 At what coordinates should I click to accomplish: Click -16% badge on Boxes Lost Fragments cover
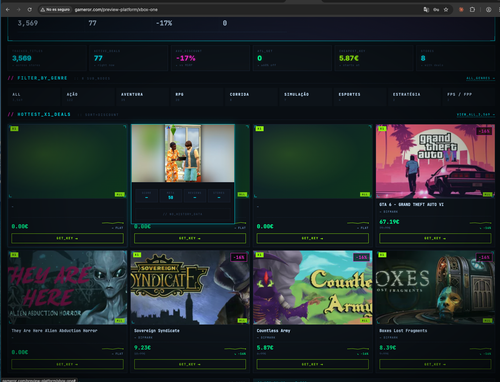coord(484,257)
